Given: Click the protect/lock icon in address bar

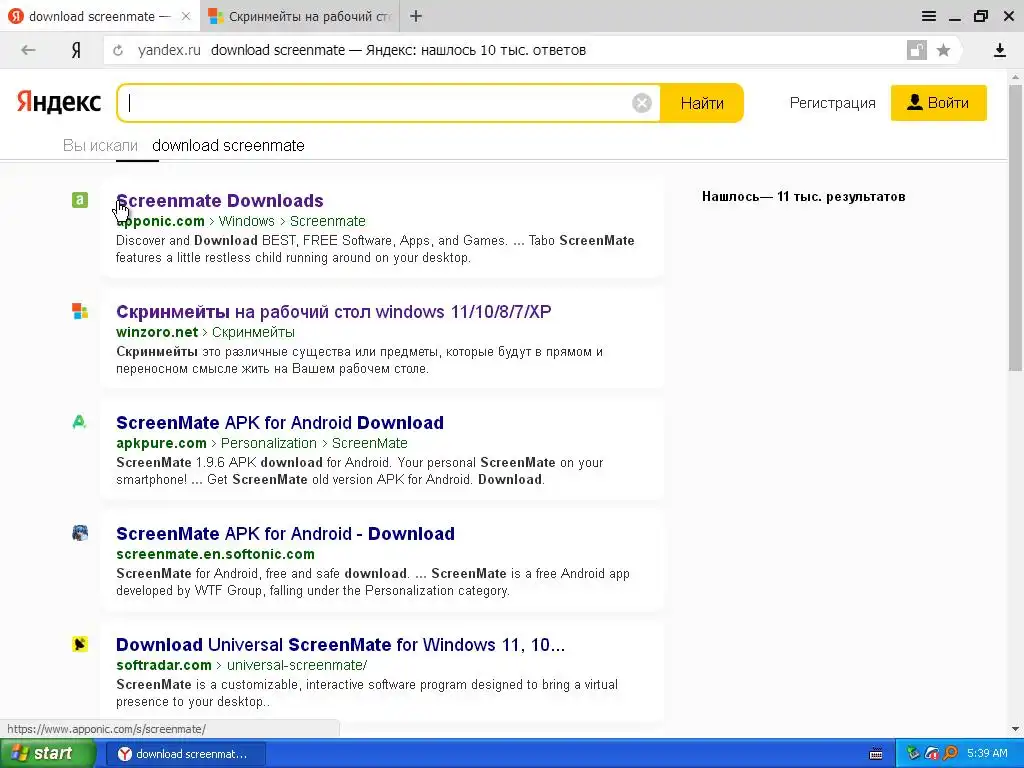Looking at the screenshot, I should 916,50.
